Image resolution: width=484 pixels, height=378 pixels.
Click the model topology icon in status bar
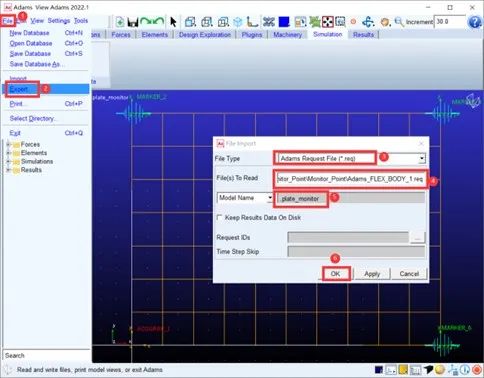coord(453,369)
